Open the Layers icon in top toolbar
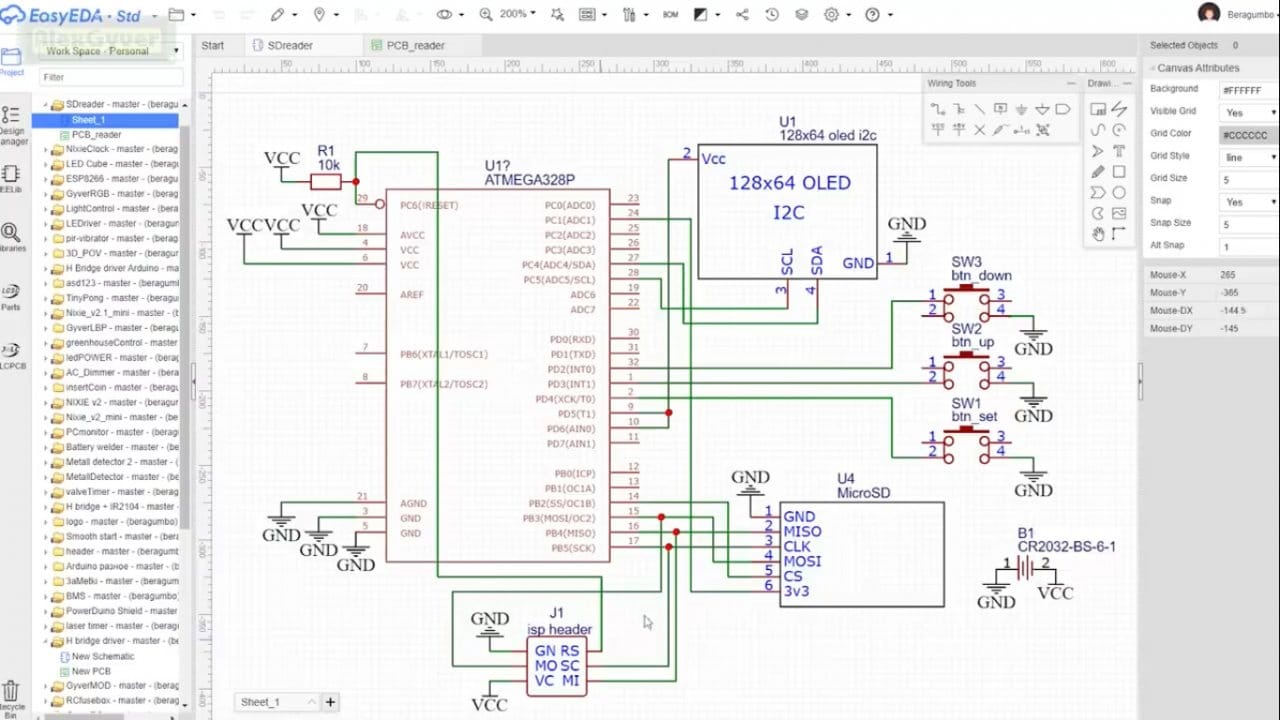The width and height of the screenshot is (1280, 720). [802, 15]
